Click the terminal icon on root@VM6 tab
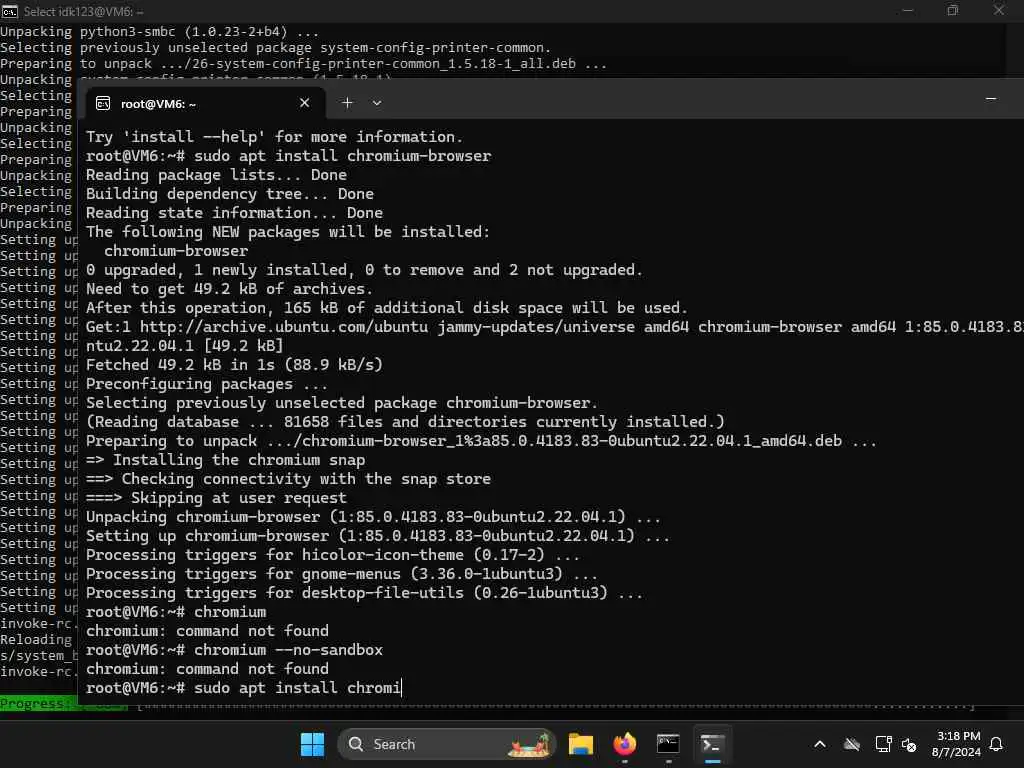1024x768 pixels. pos(103,103)
